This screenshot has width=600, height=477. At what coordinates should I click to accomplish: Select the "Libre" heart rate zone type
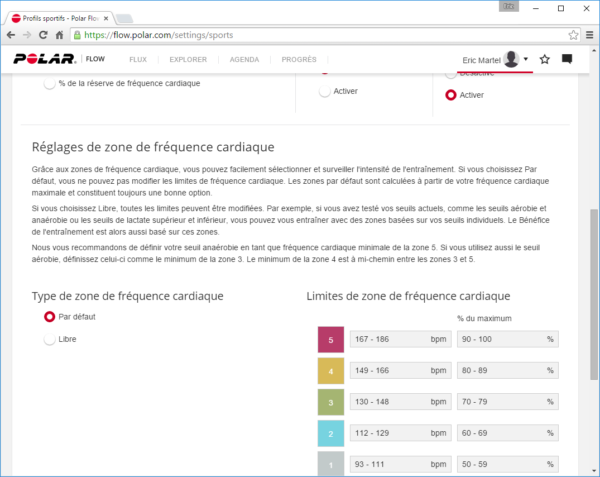(x=49, y=340)
